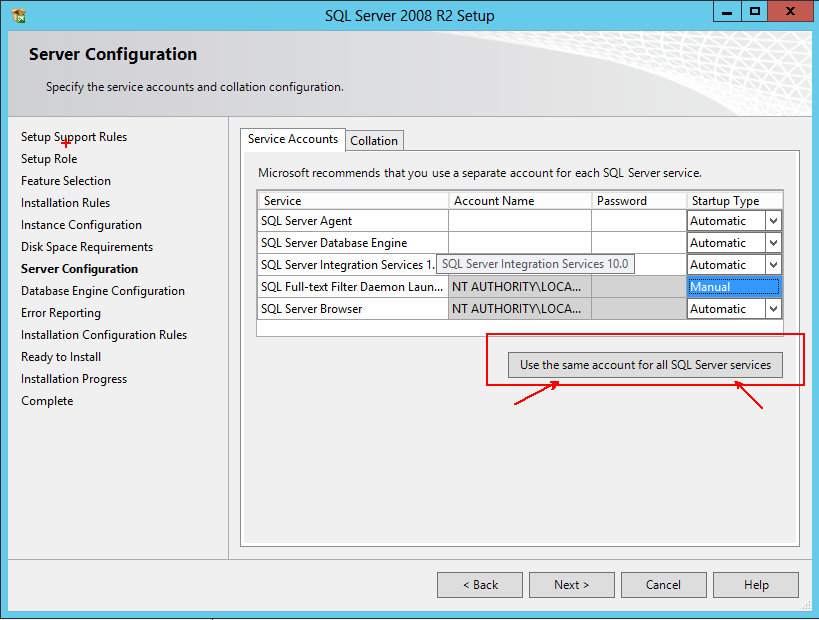Select SQL Full-text Filter Daemon Launcher row

(x=353, y=287)
